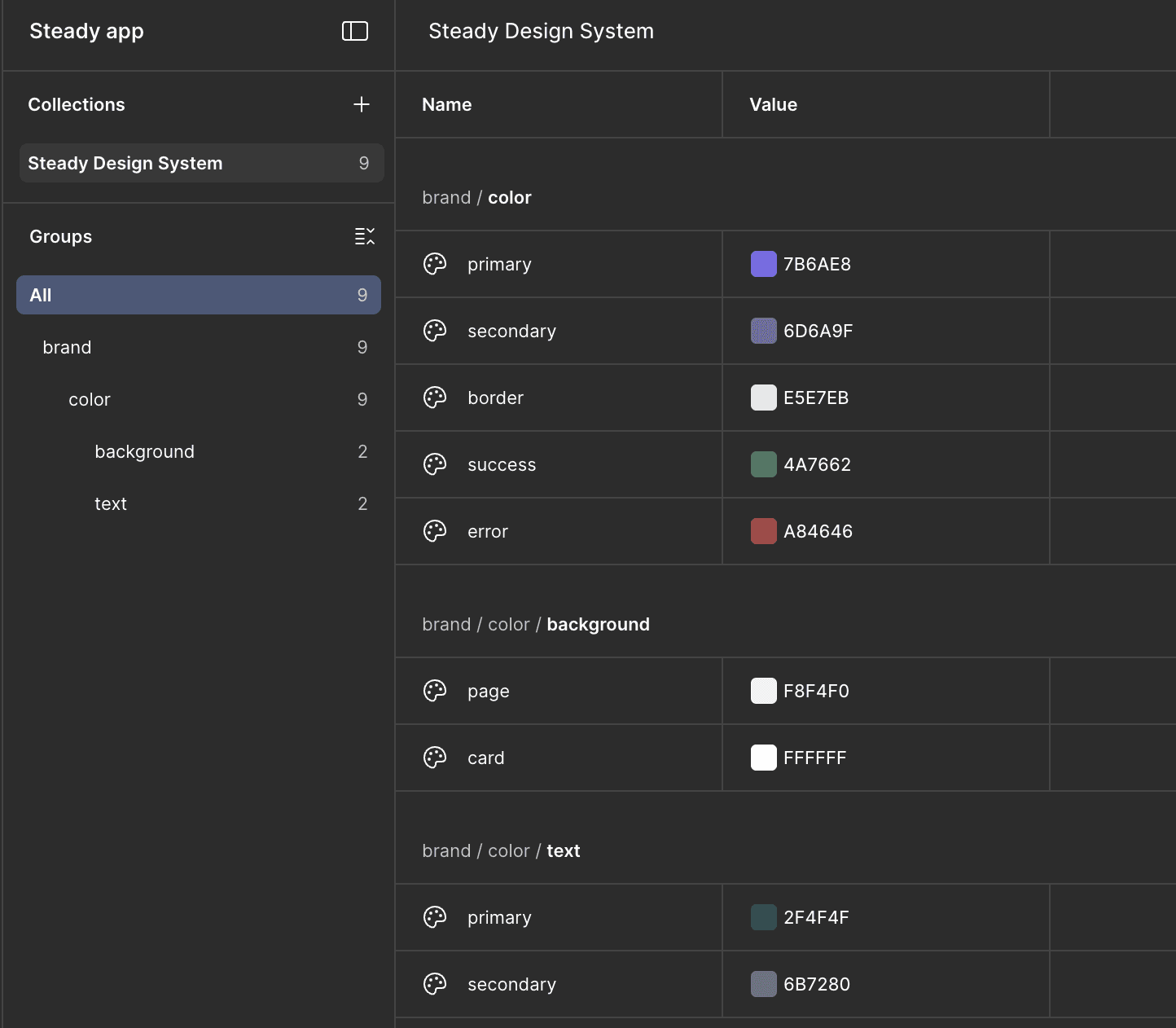Edit the FFFFFF hex value for card

click(814, 758)
